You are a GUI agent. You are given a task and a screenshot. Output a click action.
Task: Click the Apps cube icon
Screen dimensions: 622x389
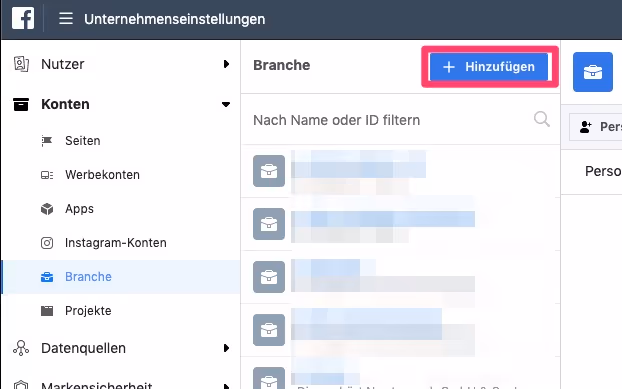tap(47, 209)
